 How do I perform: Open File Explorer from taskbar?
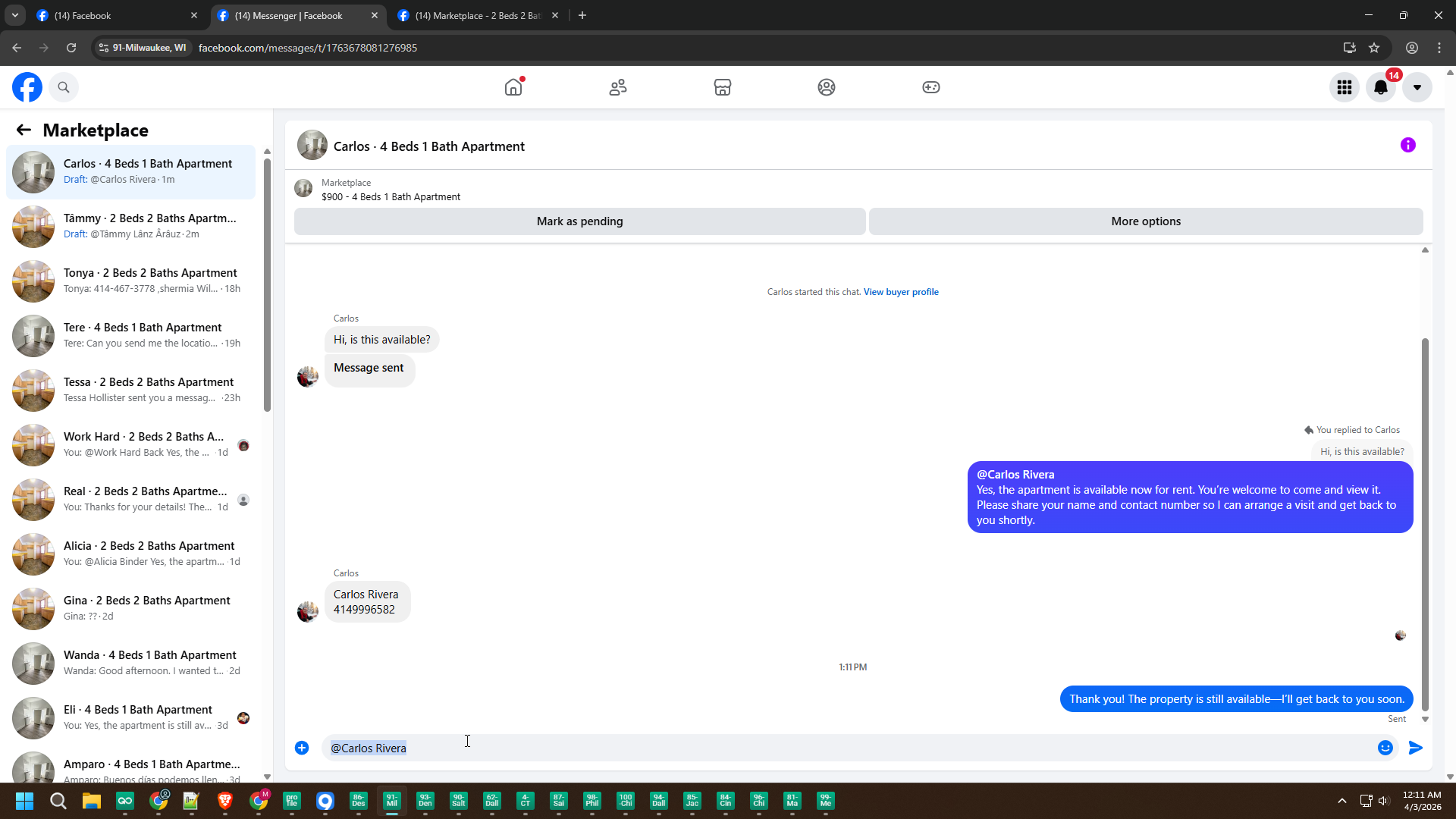92,801
